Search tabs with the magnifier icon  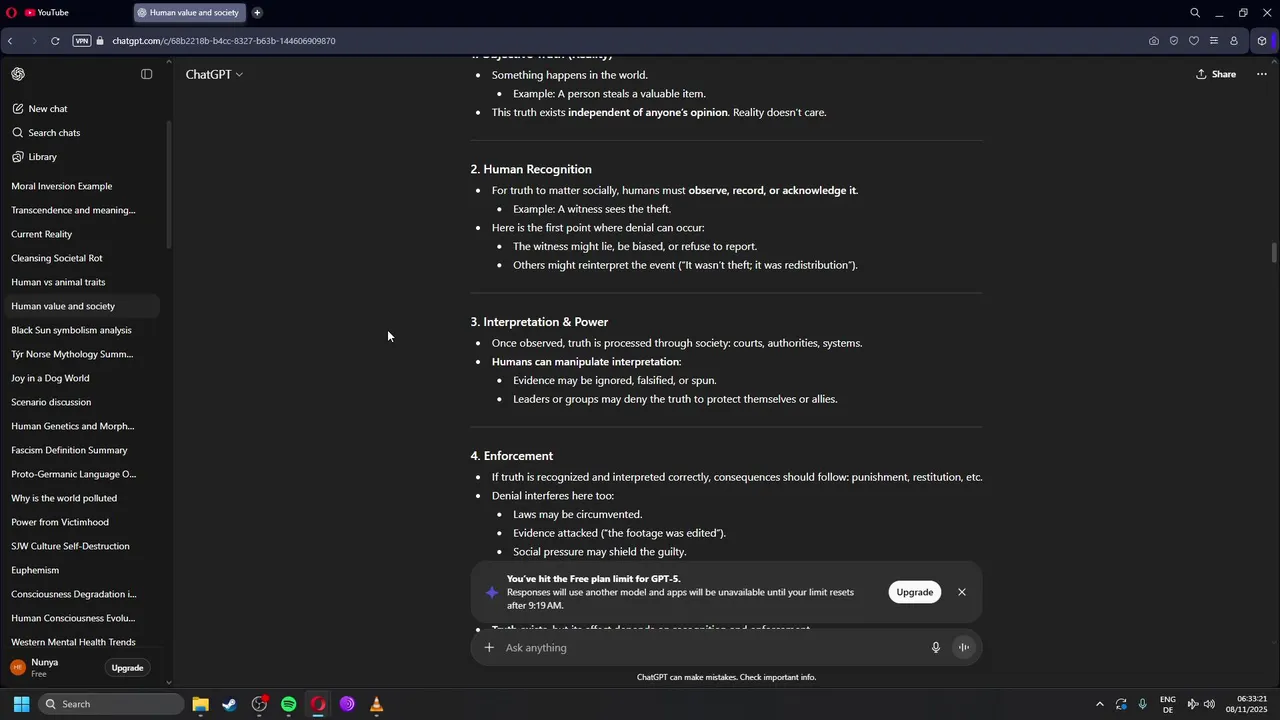1195,13
